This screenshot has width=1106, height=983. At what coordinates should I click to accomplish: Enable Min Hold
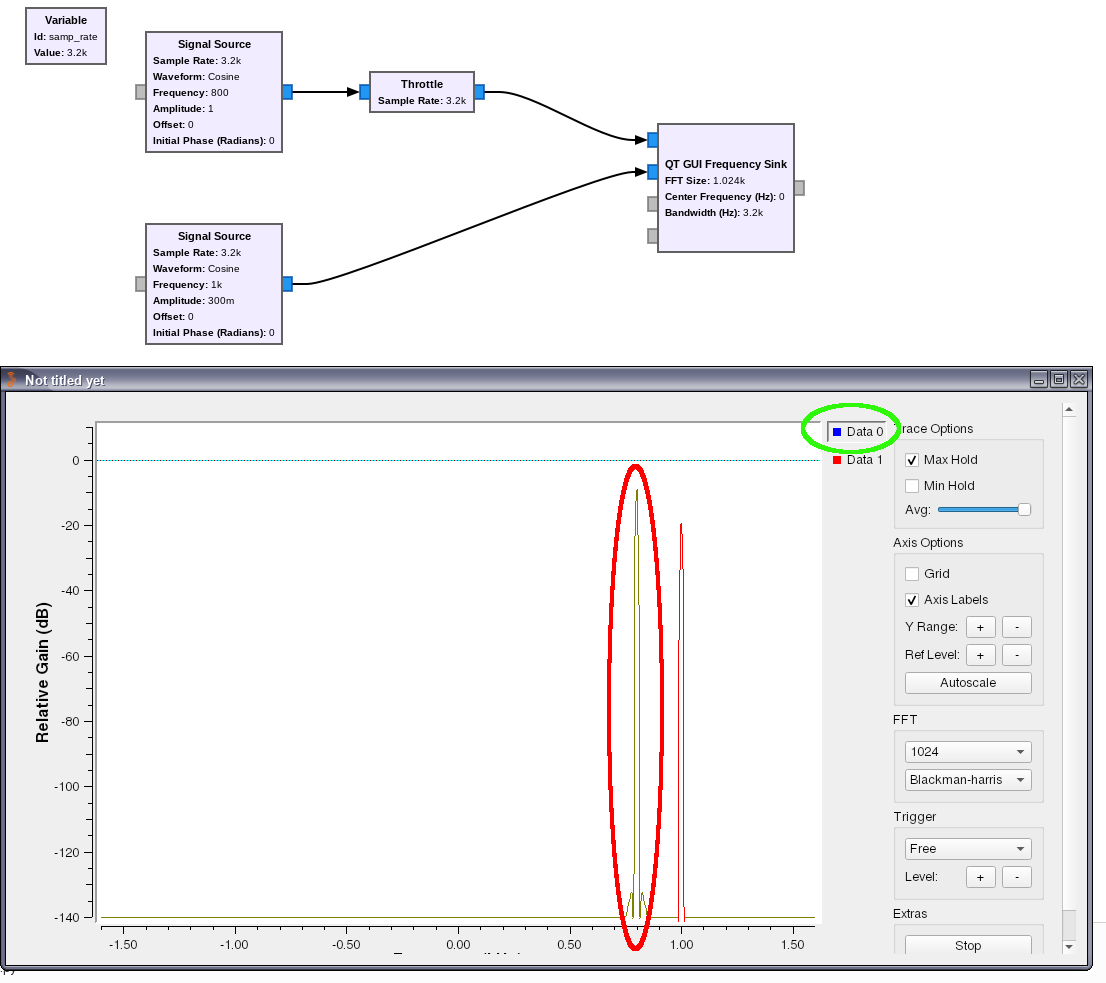pos(911,485)
